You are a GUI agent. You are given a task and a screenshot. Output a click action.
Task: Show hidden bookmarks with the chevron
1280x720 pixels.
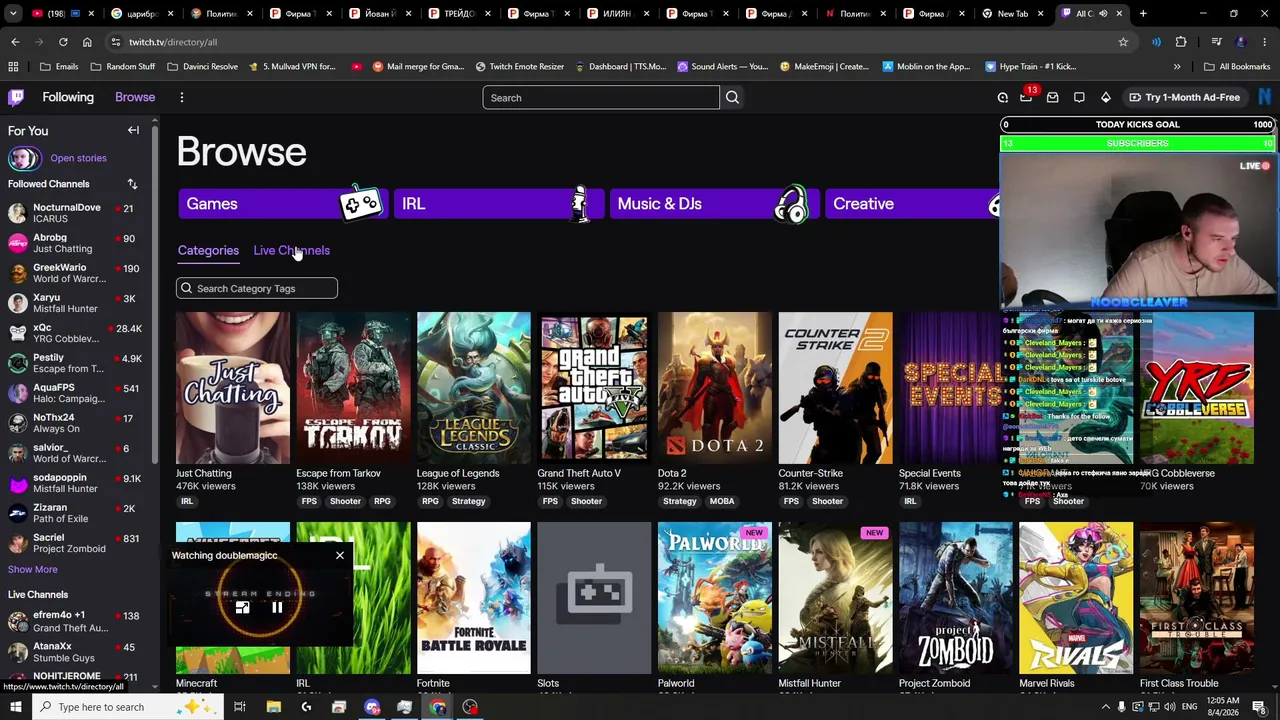click(x=1177, y=67)
